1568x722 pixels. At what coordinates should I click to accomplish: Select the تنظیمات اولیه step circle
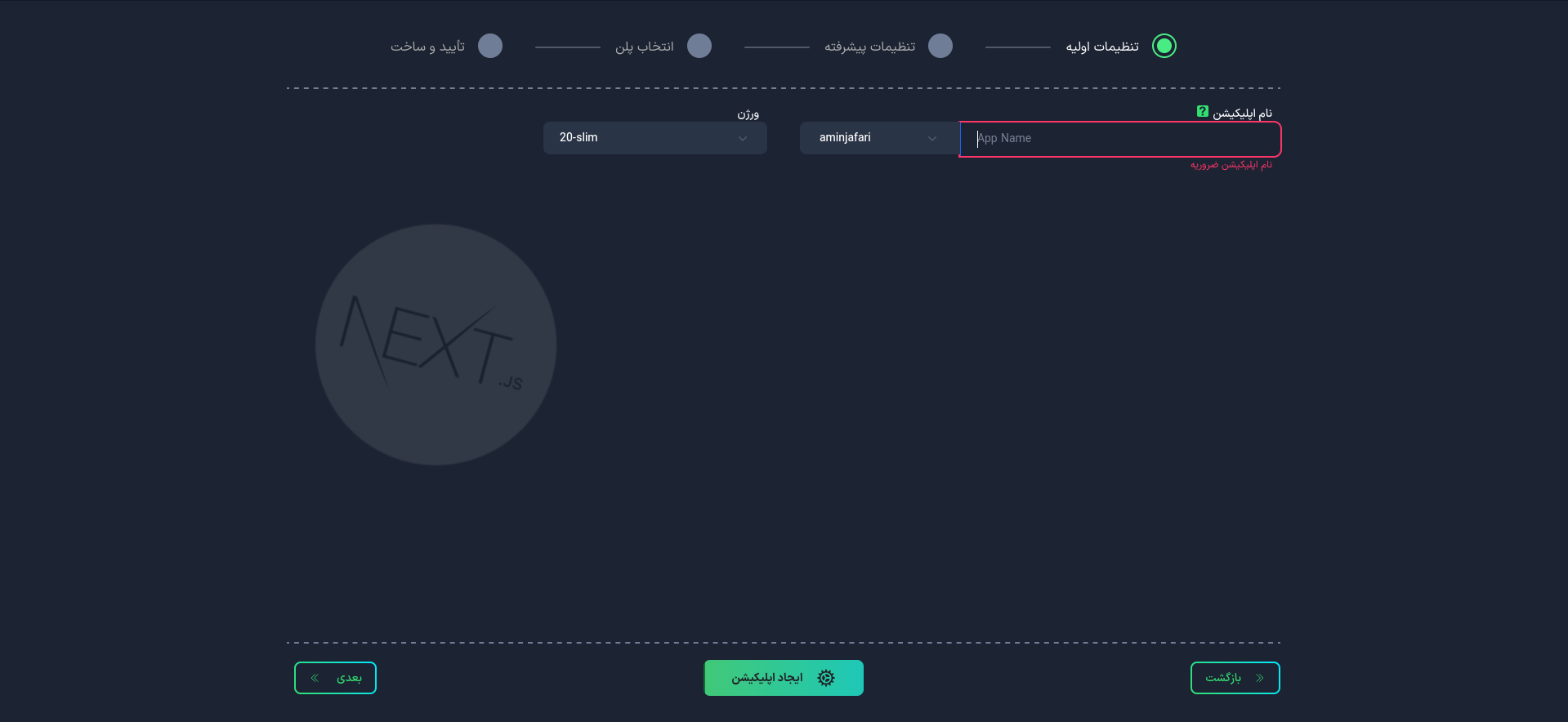pyautogui.click(x=1164, y=46)
